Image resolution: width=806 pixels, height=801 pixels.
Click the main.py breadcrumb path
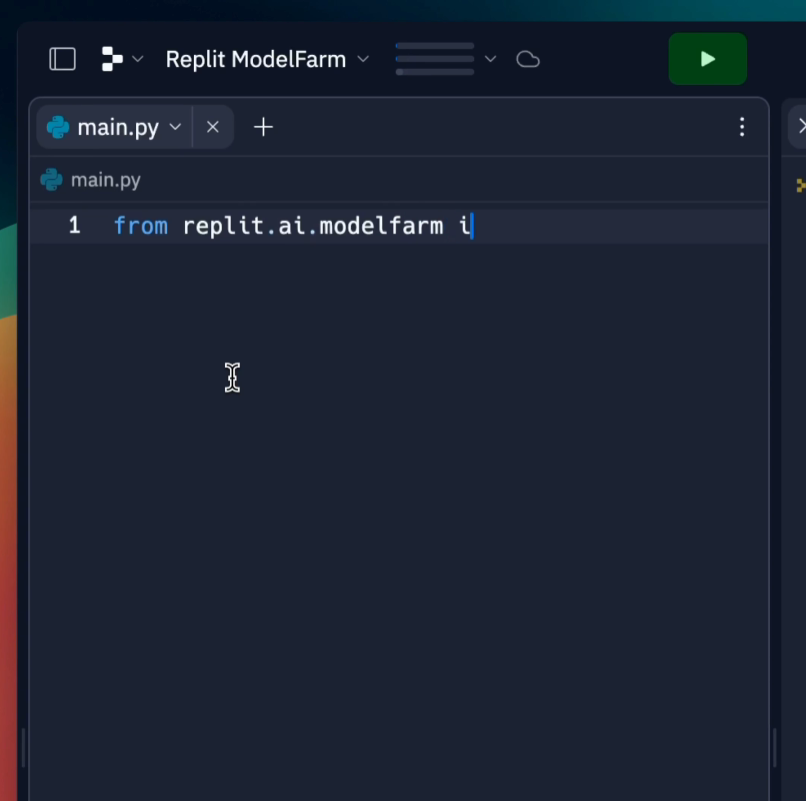(105, 180)
